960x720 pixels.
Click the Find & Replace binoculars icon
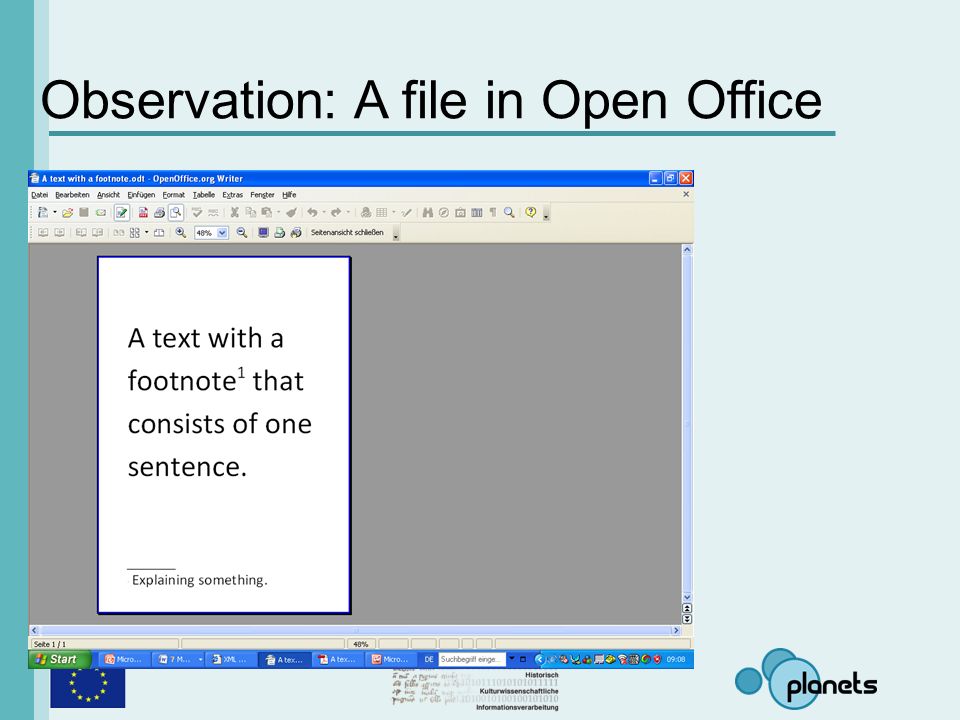[x=427, y=212]
